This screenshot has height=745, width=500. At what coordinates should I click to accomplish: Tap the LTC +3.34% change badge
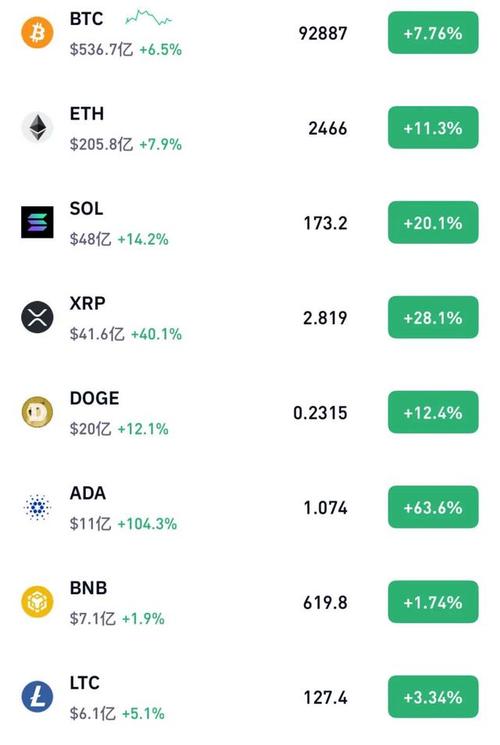pos(433,697)
